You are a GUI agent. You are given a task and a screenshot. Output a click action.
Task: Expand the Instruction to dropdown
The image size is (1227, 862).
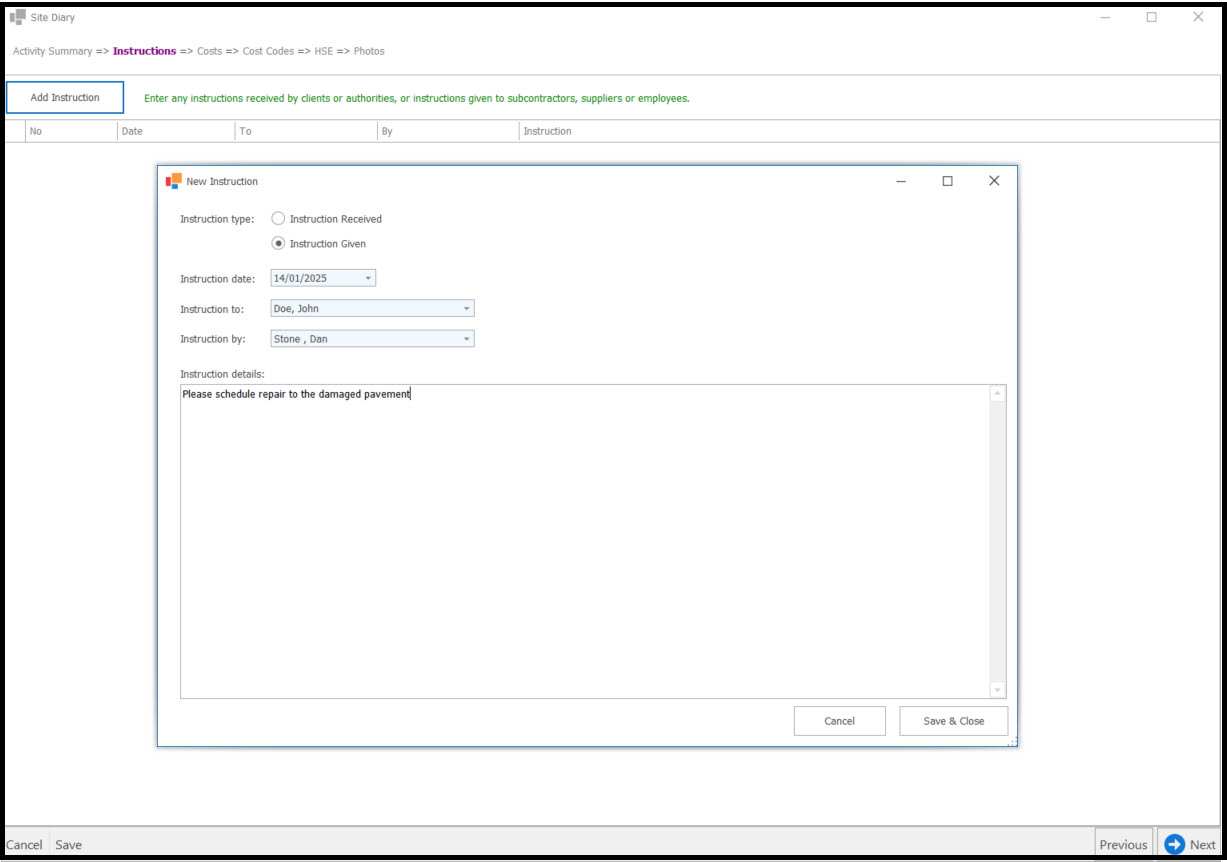(466, 309)
